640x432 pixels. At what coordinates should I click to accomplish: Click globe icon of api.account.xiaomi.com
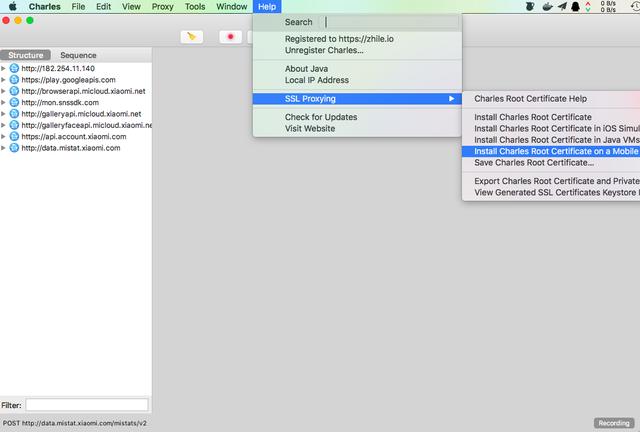click(x=14, y=136)
